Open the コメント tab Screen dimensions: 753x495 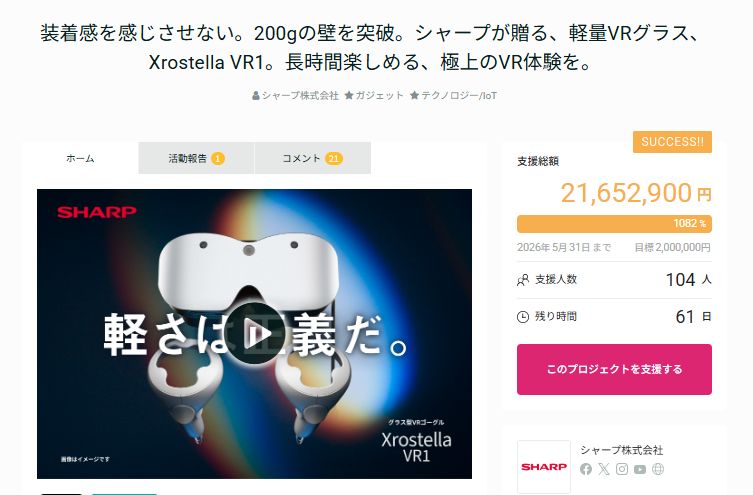coord(313,158)
